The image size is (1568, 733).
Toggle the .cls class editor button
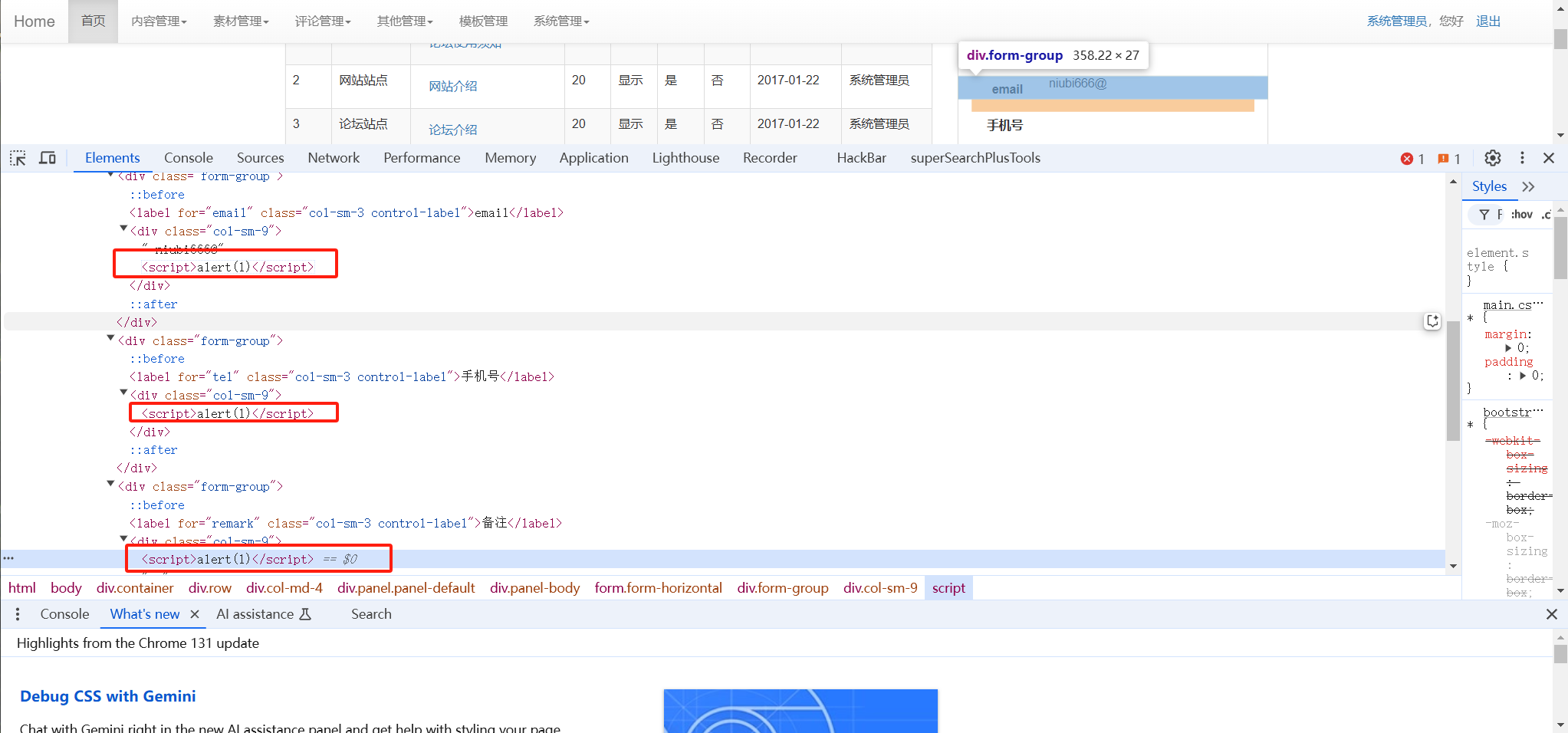pos(1546,215)
